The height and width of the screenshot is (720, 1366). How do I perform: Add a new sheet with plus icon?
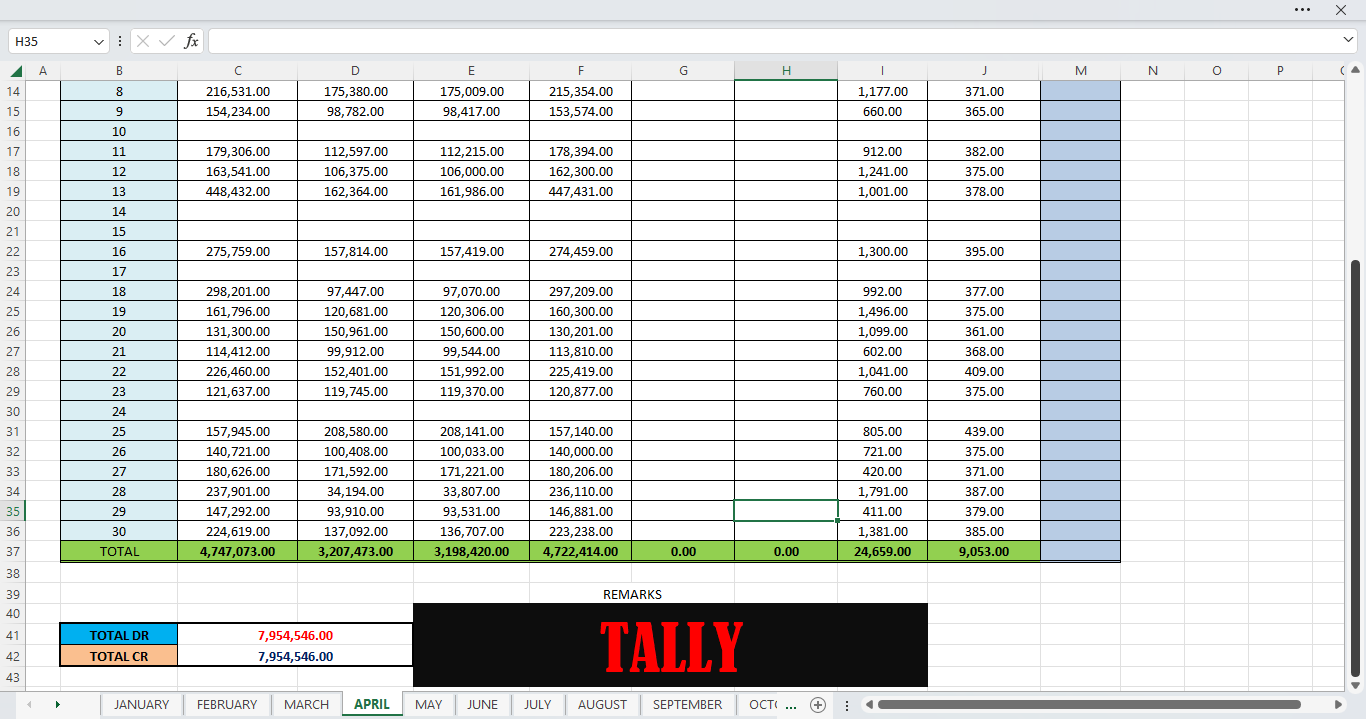click(818, 704)
